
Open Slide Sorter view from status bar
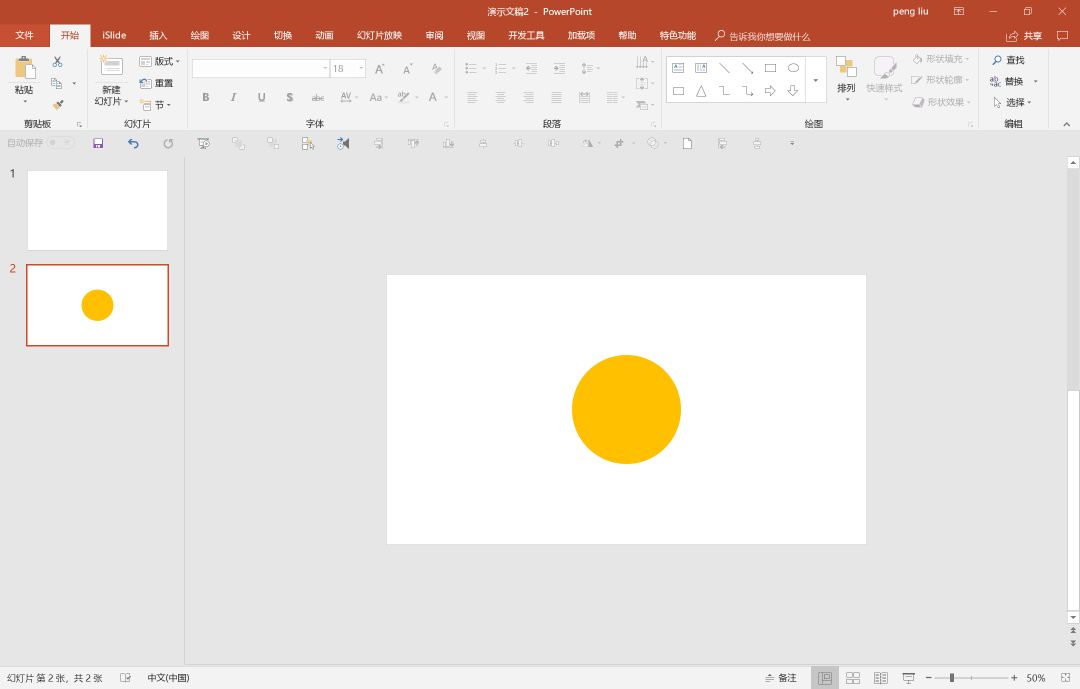point(853,678)
